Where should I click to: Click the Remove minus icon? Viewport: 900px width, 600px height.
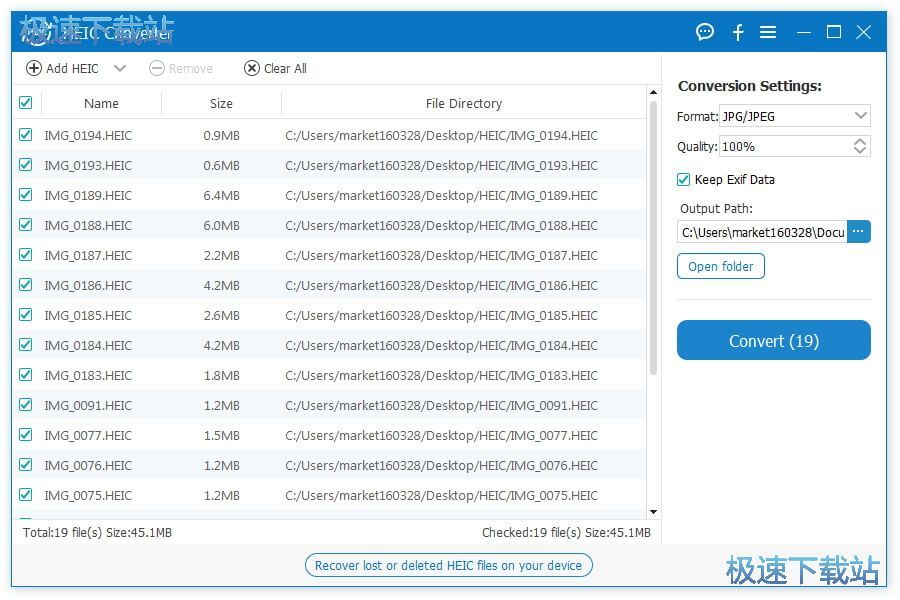coord(157,68)
